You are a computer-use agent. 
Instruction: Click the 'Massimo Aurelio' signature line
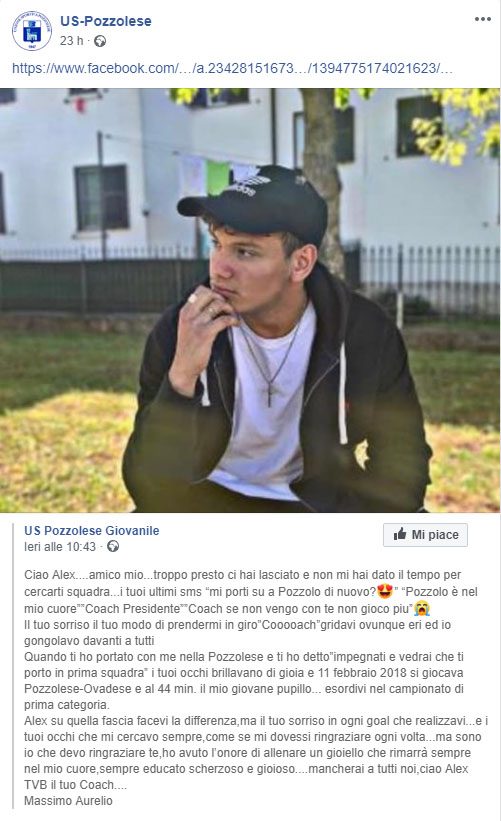tap(68, 801)
